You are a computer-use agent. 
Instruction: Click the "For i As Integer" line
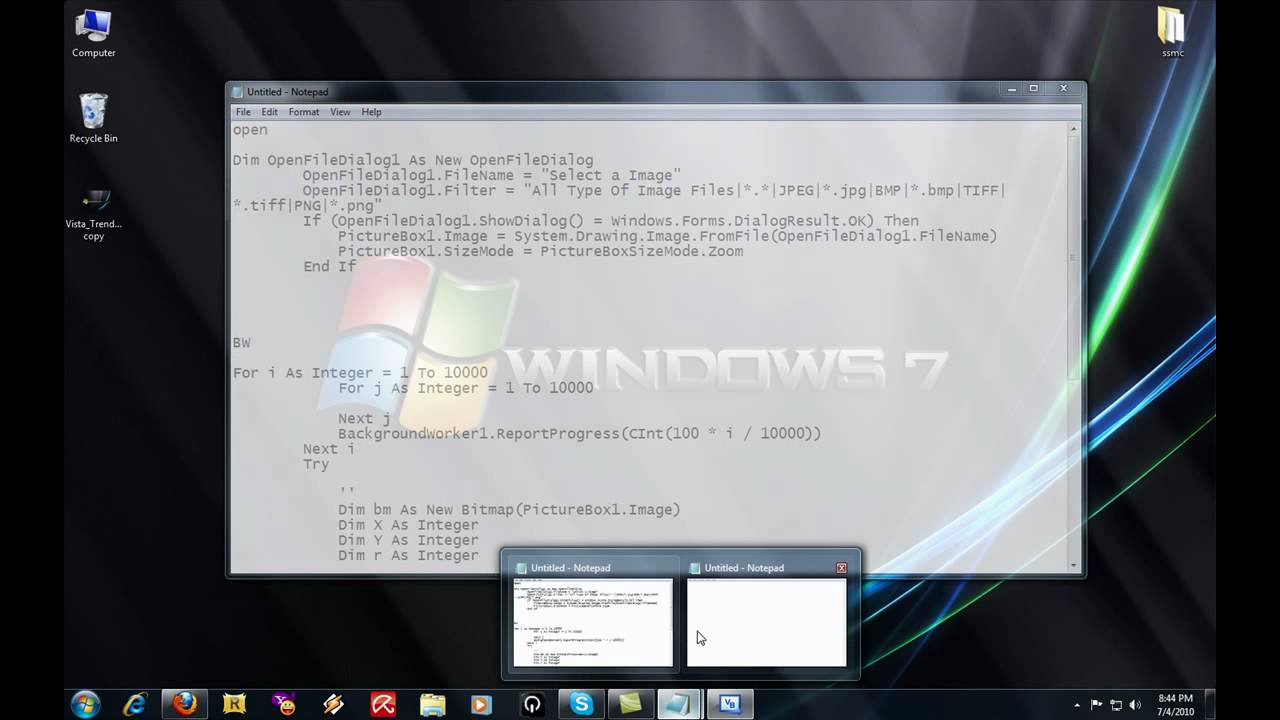tap(360, 373)
